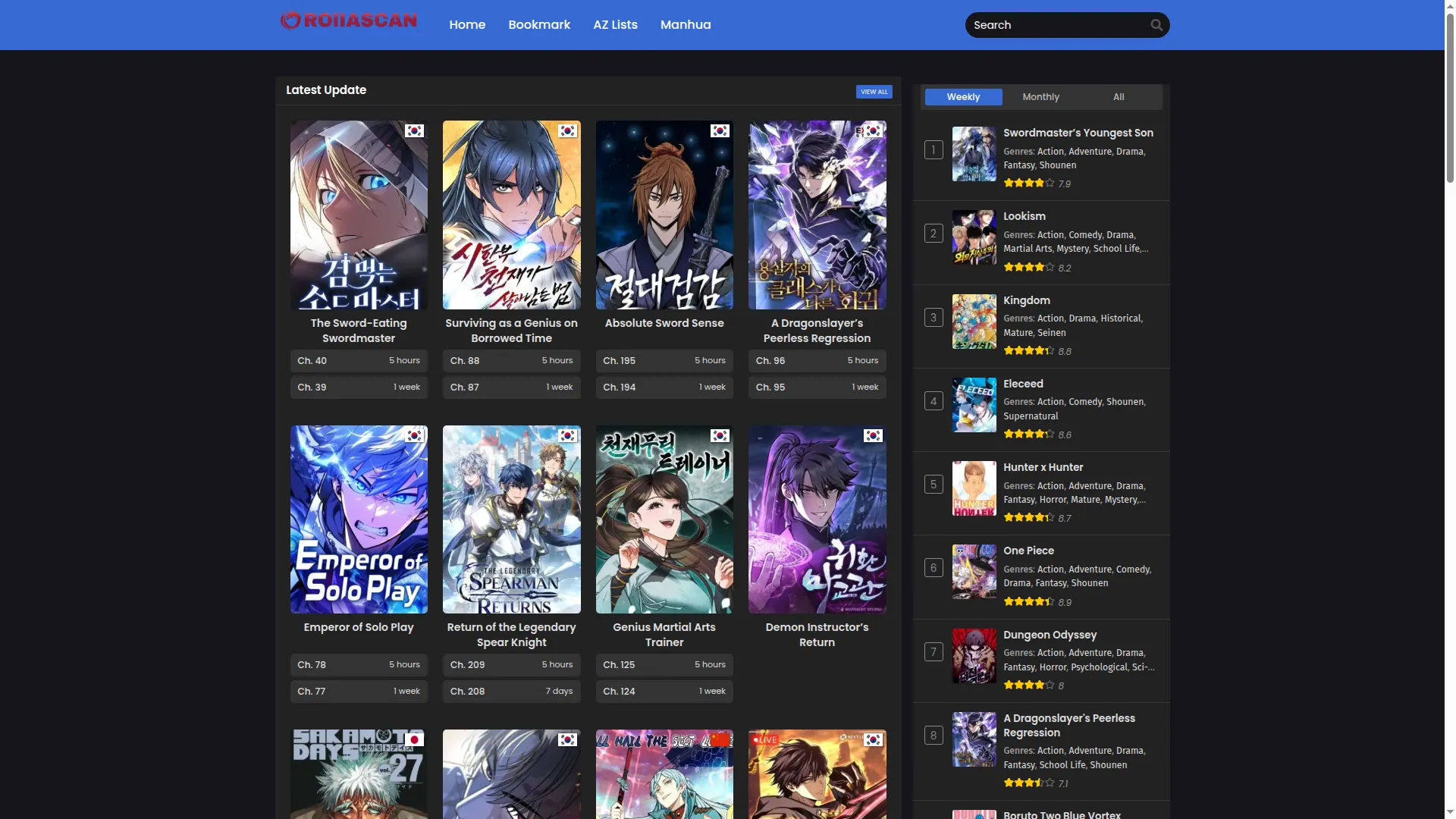Click the star rating for Swordmaster's Youngest Son
Viewport: 1456px width, 819px height.
point(1028,184)
